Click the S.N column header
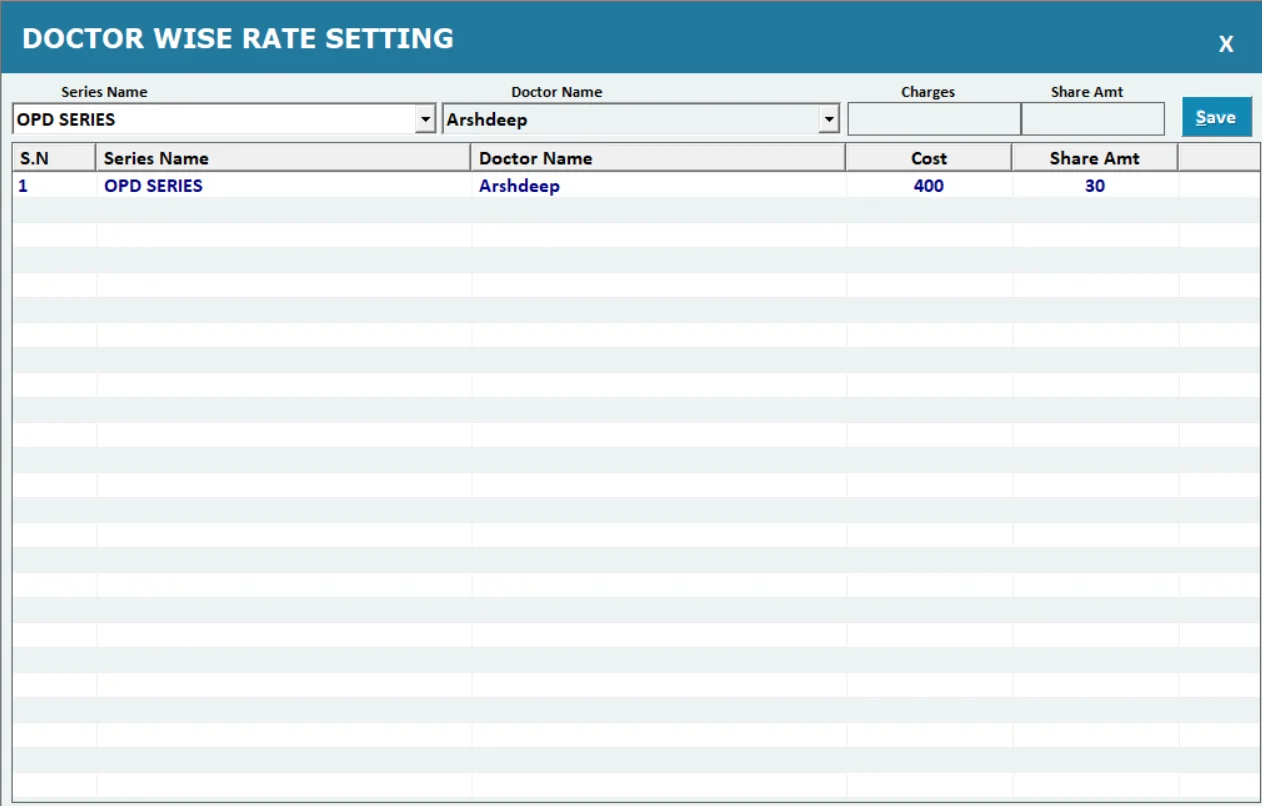This screenshot has width=1262, height=806. click(x=54, y=158)
